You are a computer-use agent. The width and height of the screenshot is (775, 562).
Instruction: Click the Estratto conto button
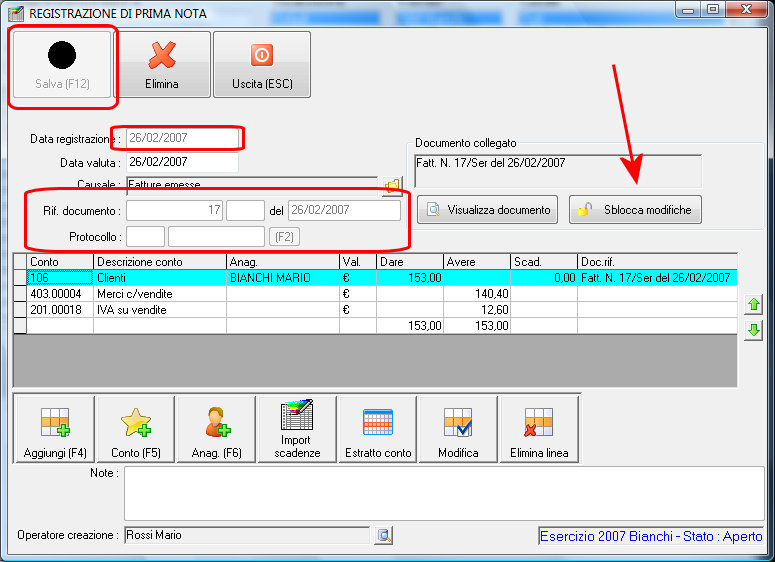[378, 430]
